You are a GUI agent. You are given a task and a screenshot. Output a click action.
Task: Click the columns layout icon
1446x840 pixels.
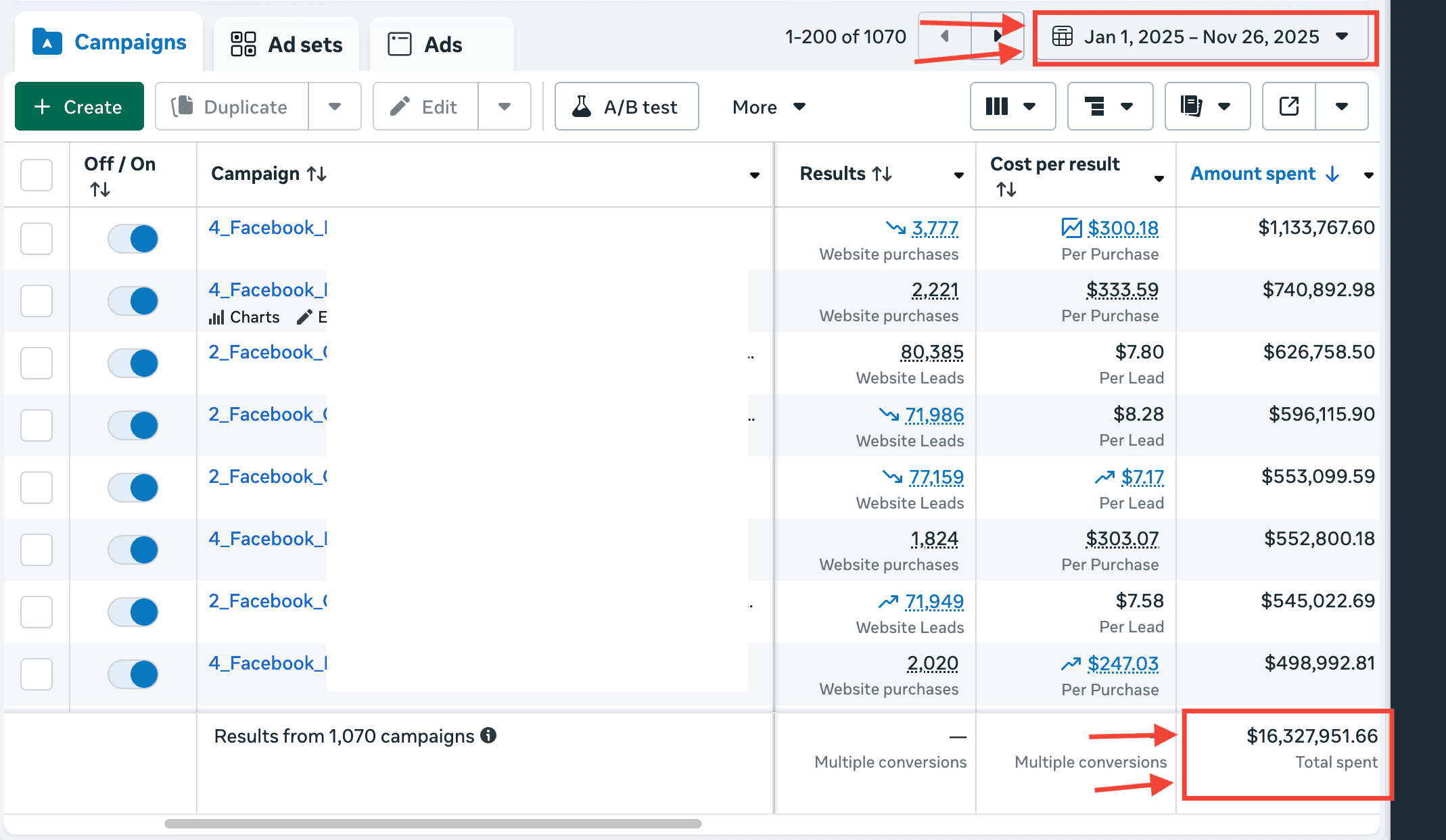(998, 106)
